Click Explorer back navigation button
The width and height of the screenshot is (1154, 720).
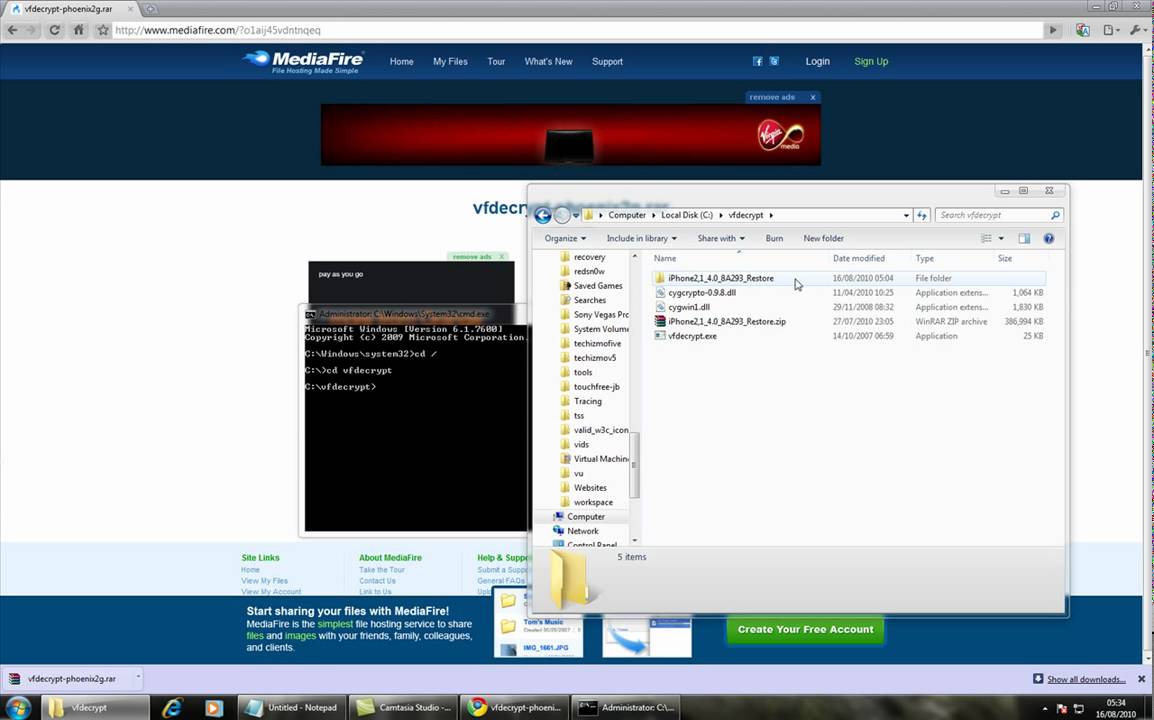[x=542, y=215]
